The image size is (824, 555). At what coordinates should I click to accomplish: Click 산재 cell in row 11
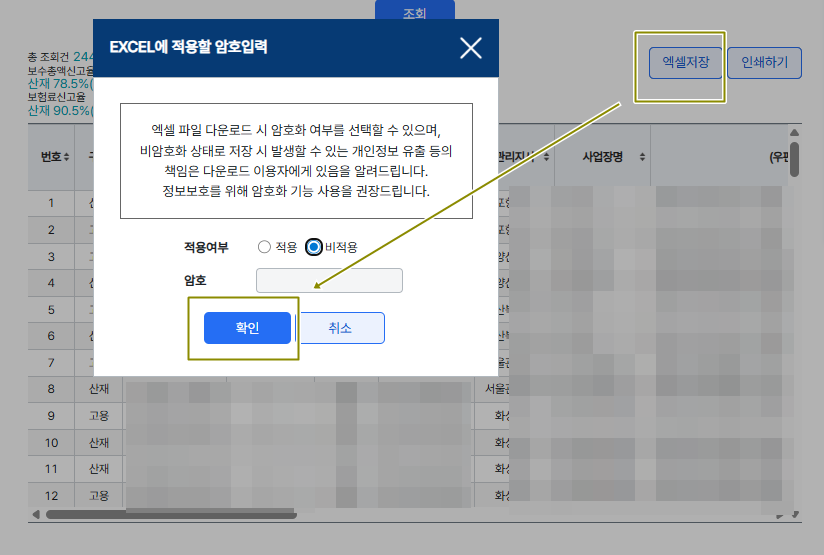[99, 469]
